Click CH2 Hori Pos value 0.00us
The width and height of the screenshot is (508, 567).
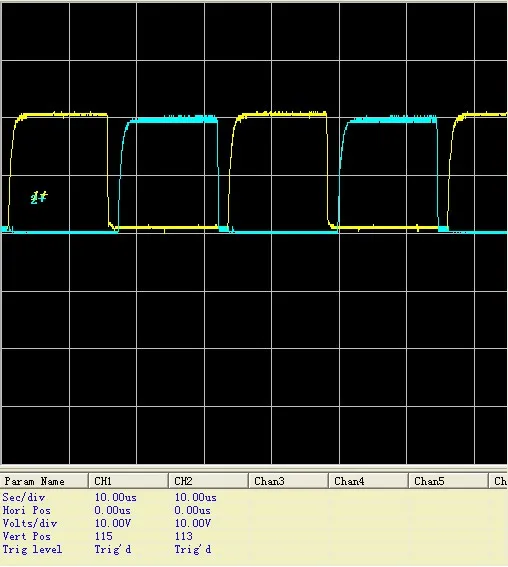(192, 511)
